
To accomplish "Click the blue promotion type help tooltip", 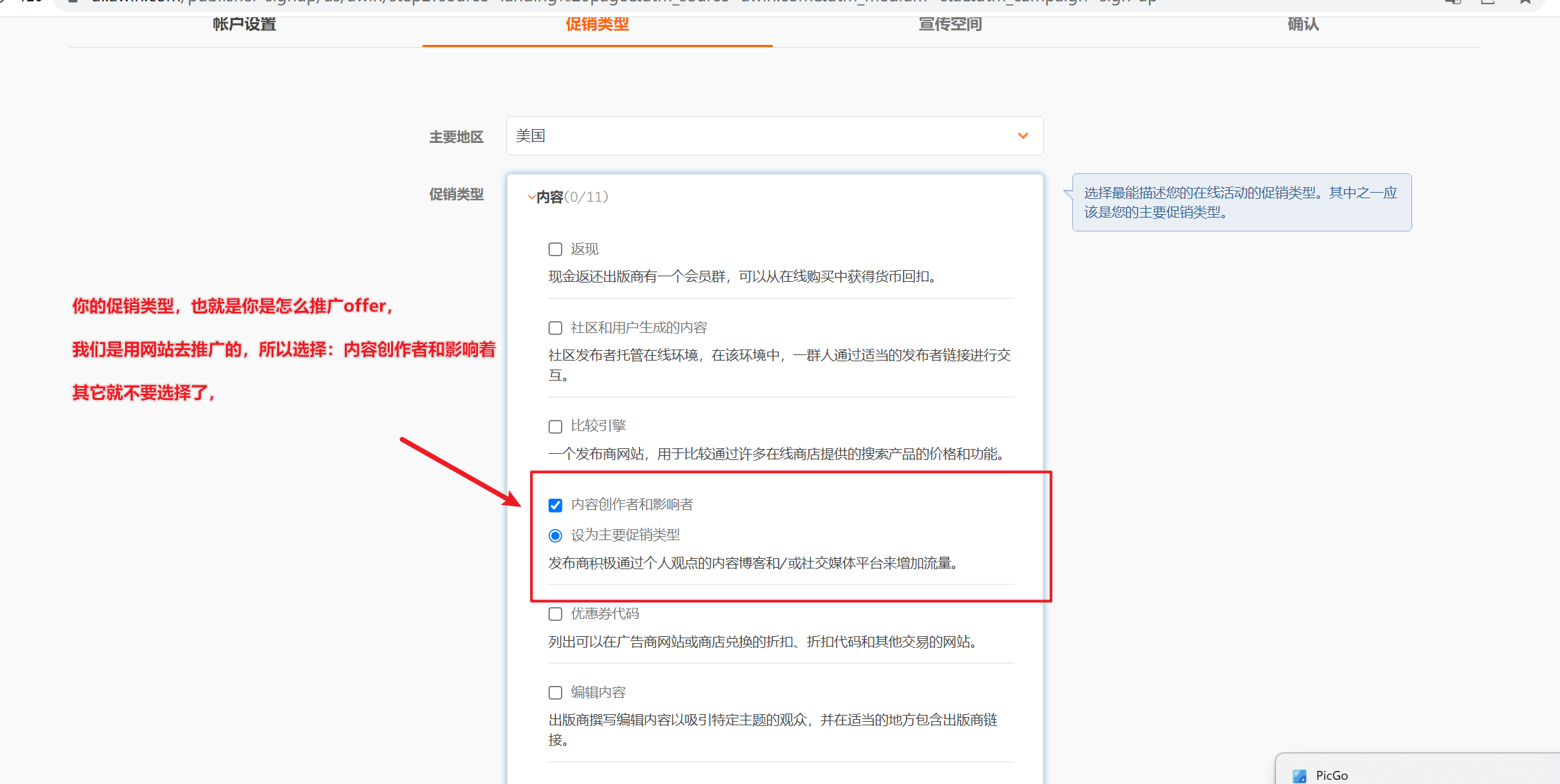I will click(1241, 202).
